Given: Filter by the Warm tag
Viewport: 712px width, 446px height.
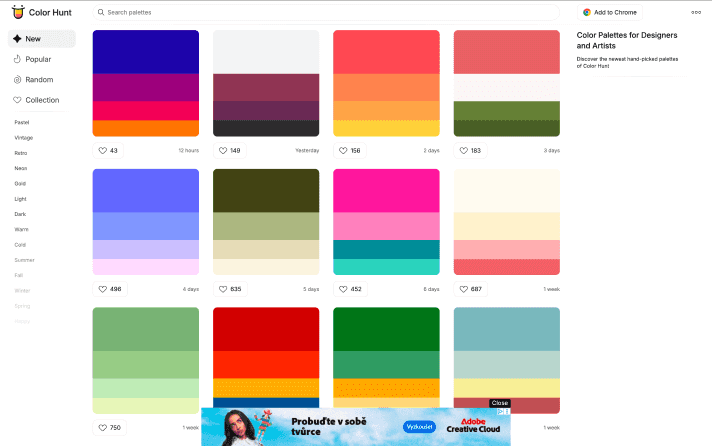Looking at the screenshot, I should [21, 229].
